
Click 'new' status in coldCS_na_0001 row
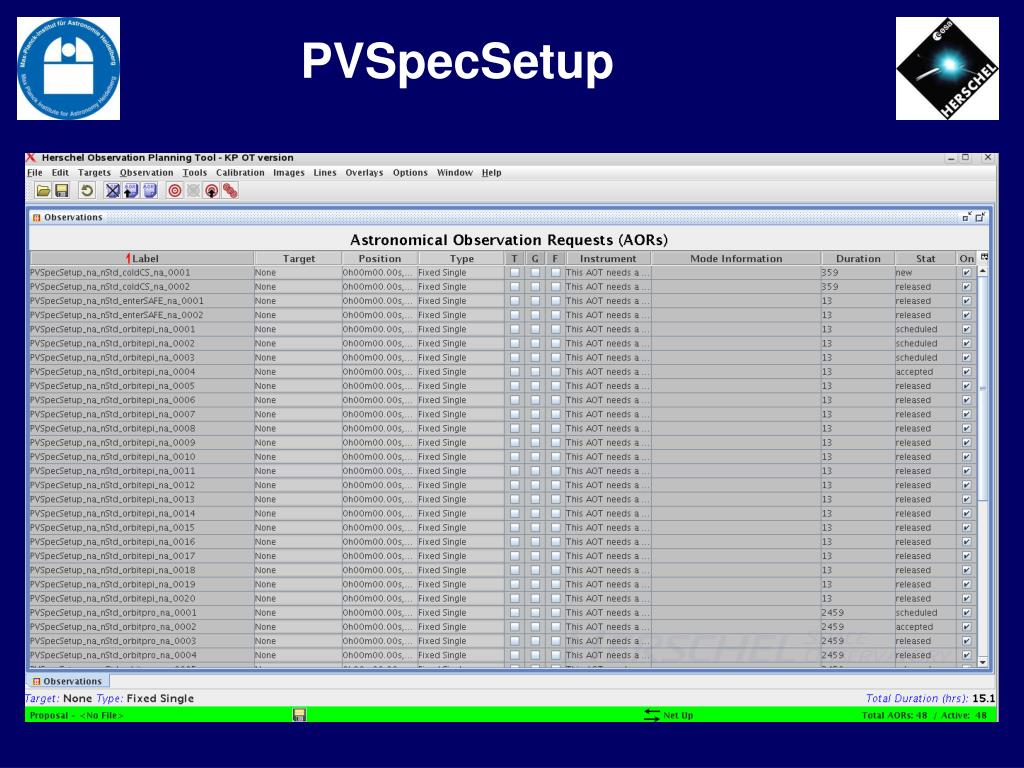click(x=904, y=273)
